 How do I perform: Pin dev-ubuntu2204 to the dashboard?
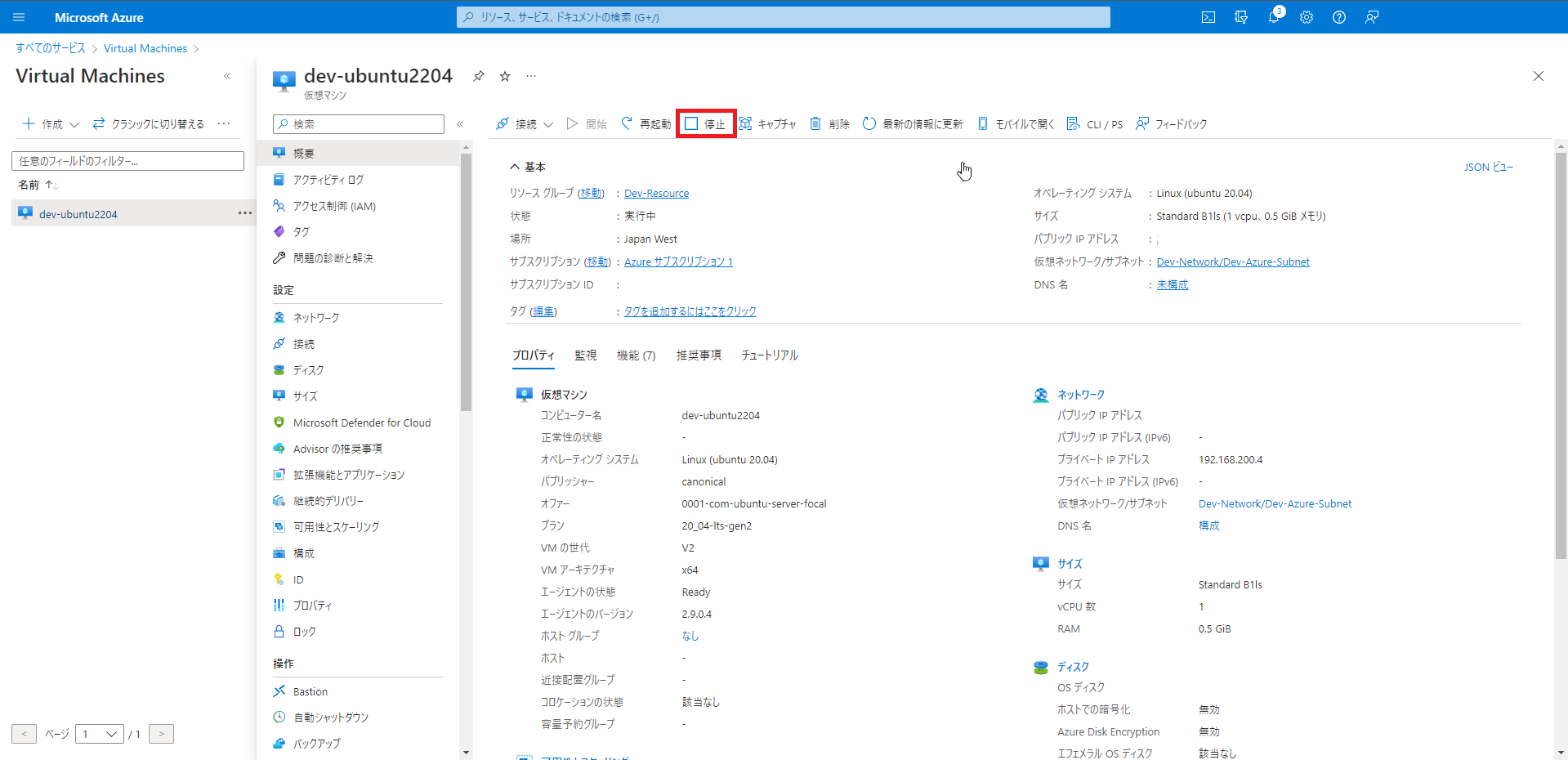(479, 76)
